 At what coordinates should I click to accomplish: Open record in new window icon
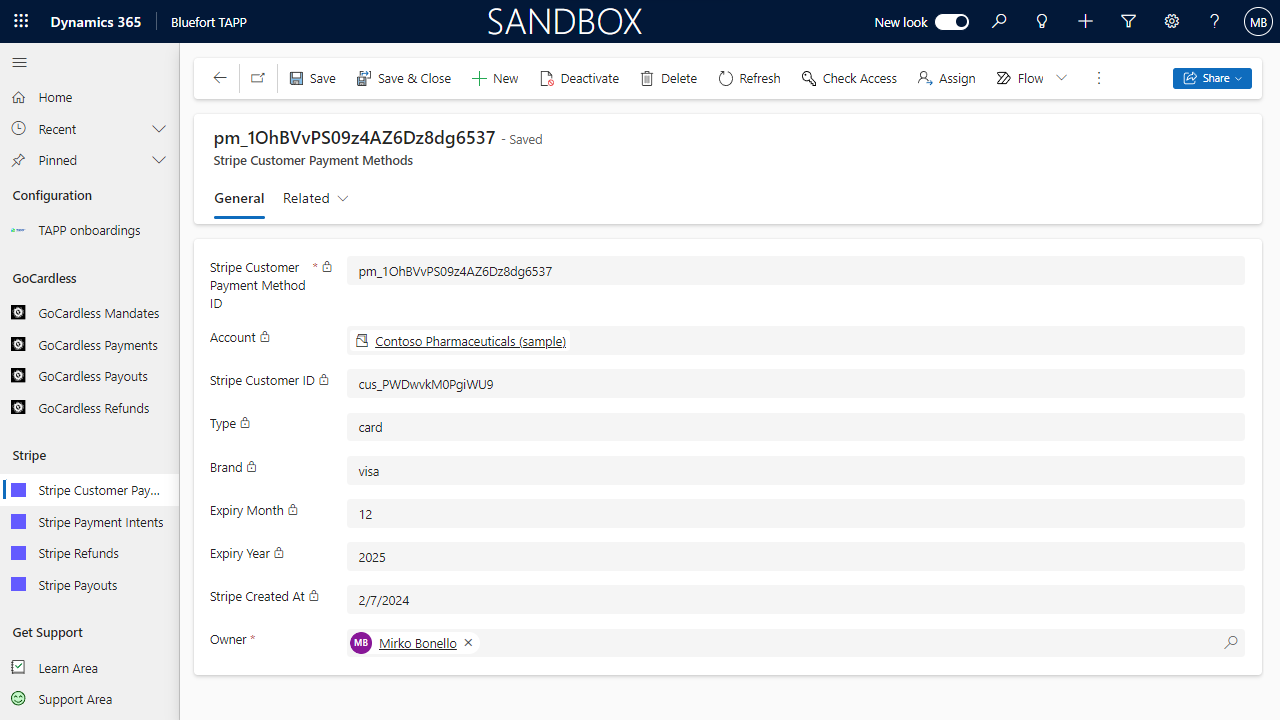coord(258,78)
